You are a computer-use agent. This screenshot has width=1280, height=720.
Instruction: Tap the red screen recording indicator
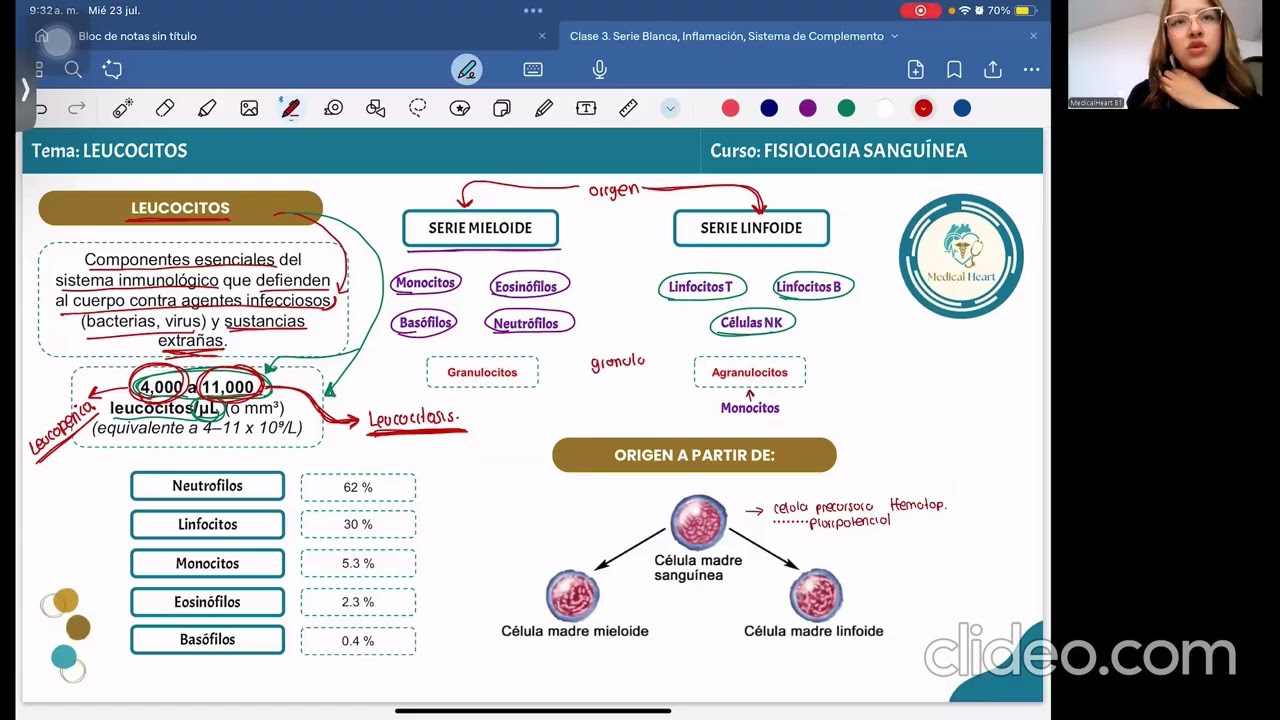tap(920, 11)
